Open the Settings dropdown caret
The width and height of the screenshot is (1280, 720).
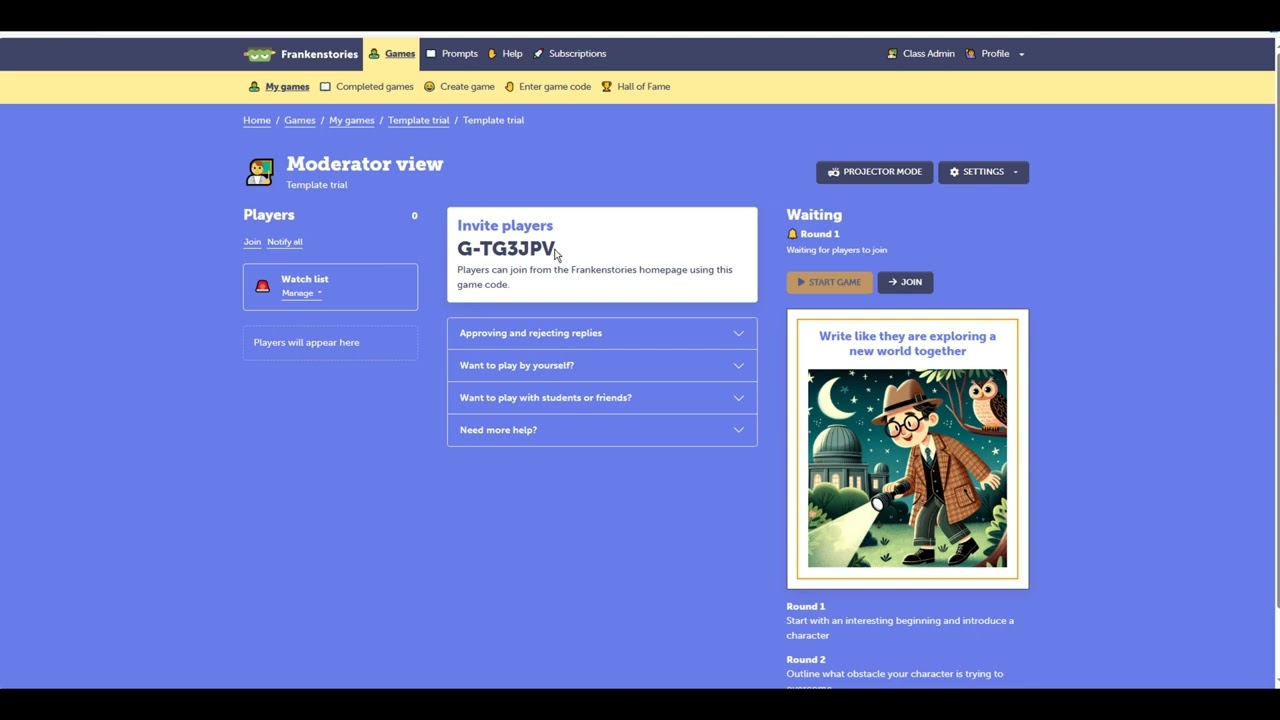tap(1015, 172)
